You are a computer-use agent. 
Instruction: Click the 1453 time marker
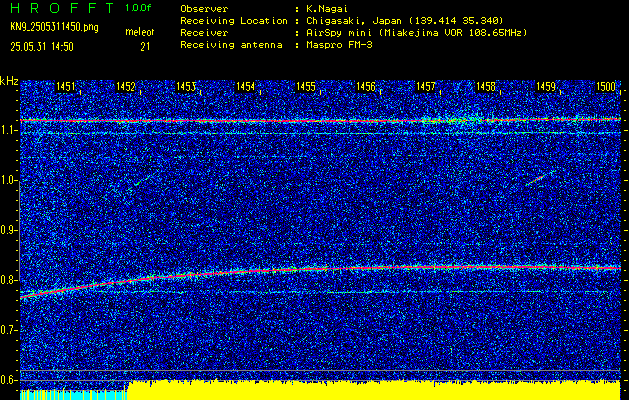pyautogui.click(x=186, y=86)
